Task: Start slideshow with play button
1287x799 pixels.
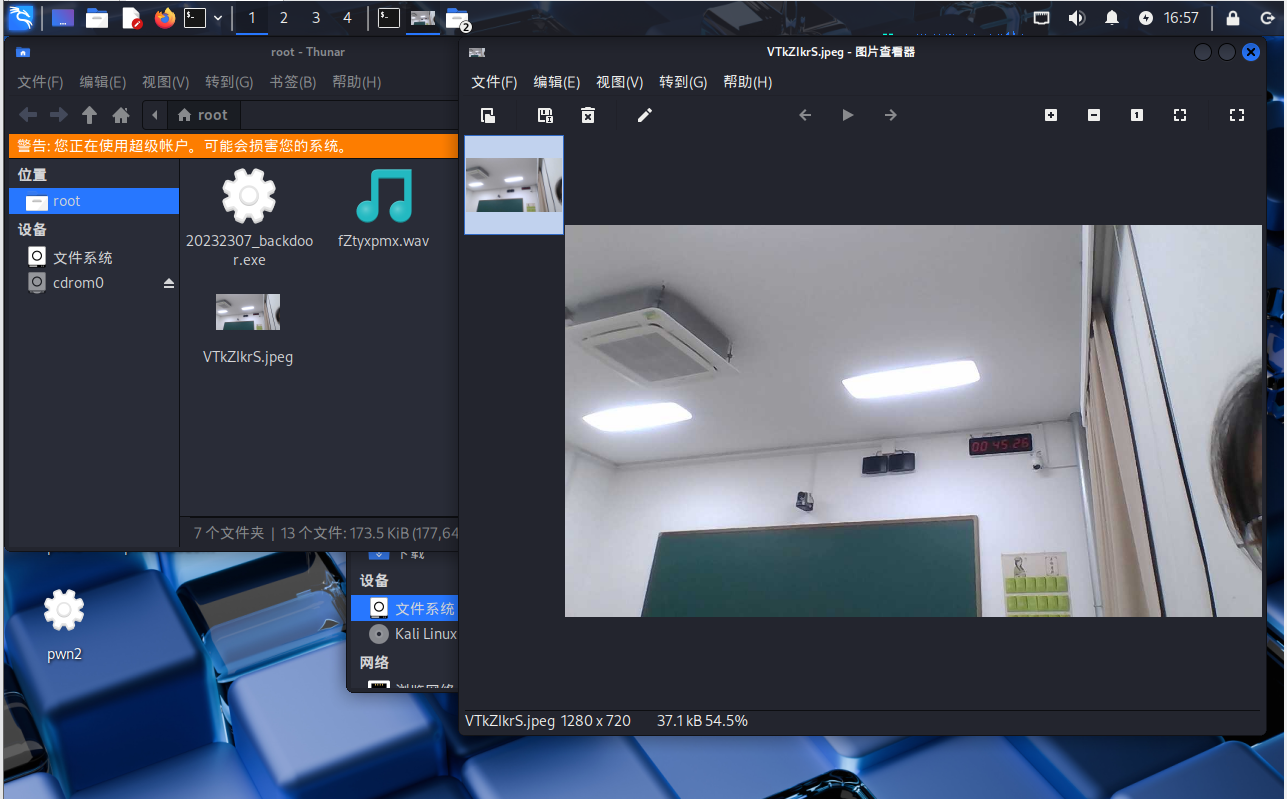Action: point(848,115)
